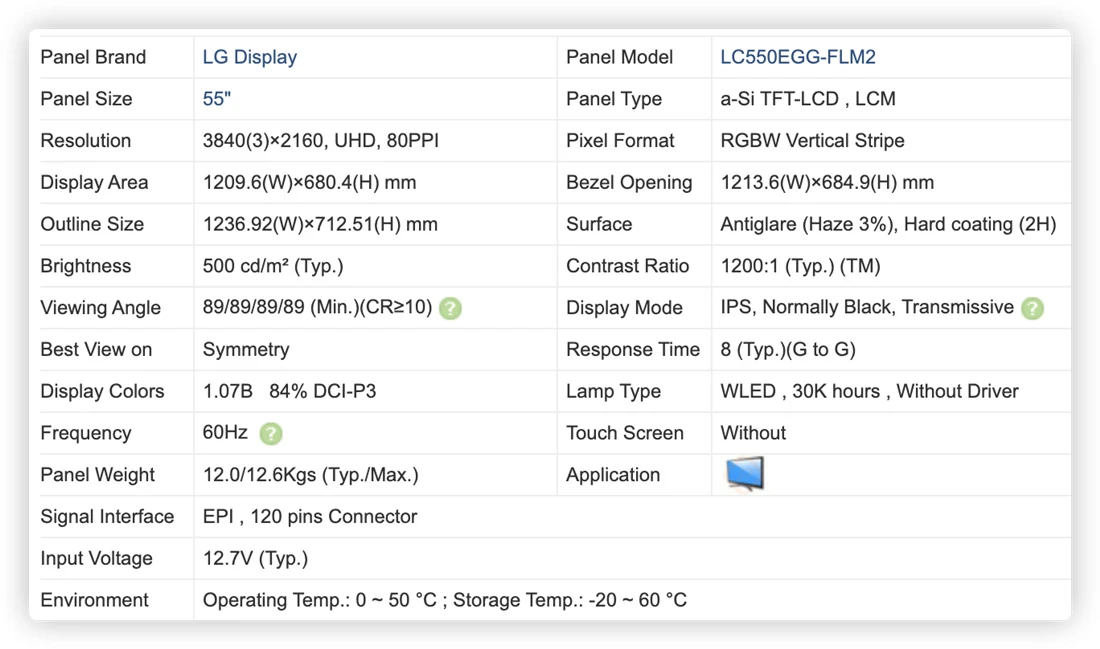Select the "Outline Size" row label
Image resolution: width=1100 pixels, height=649 pixels.
click(92, 225)
